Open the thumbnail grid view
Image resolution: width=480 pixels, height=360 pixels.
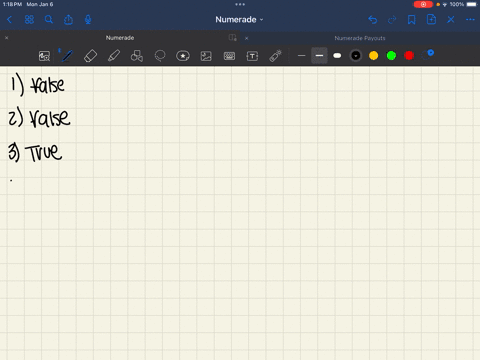[29, 20]
